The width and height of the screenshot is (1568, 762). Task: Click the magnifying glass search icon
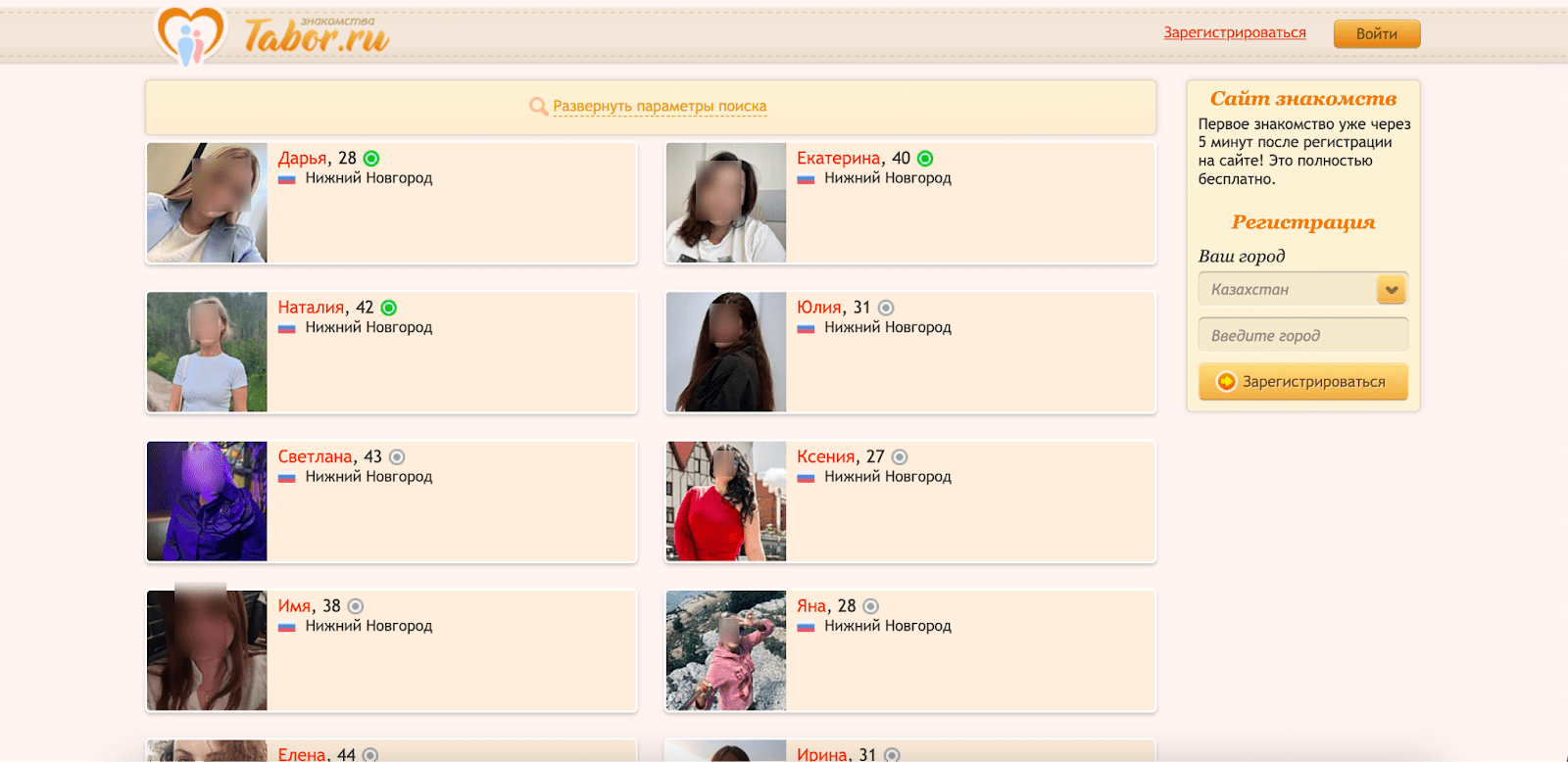[538, 107]
